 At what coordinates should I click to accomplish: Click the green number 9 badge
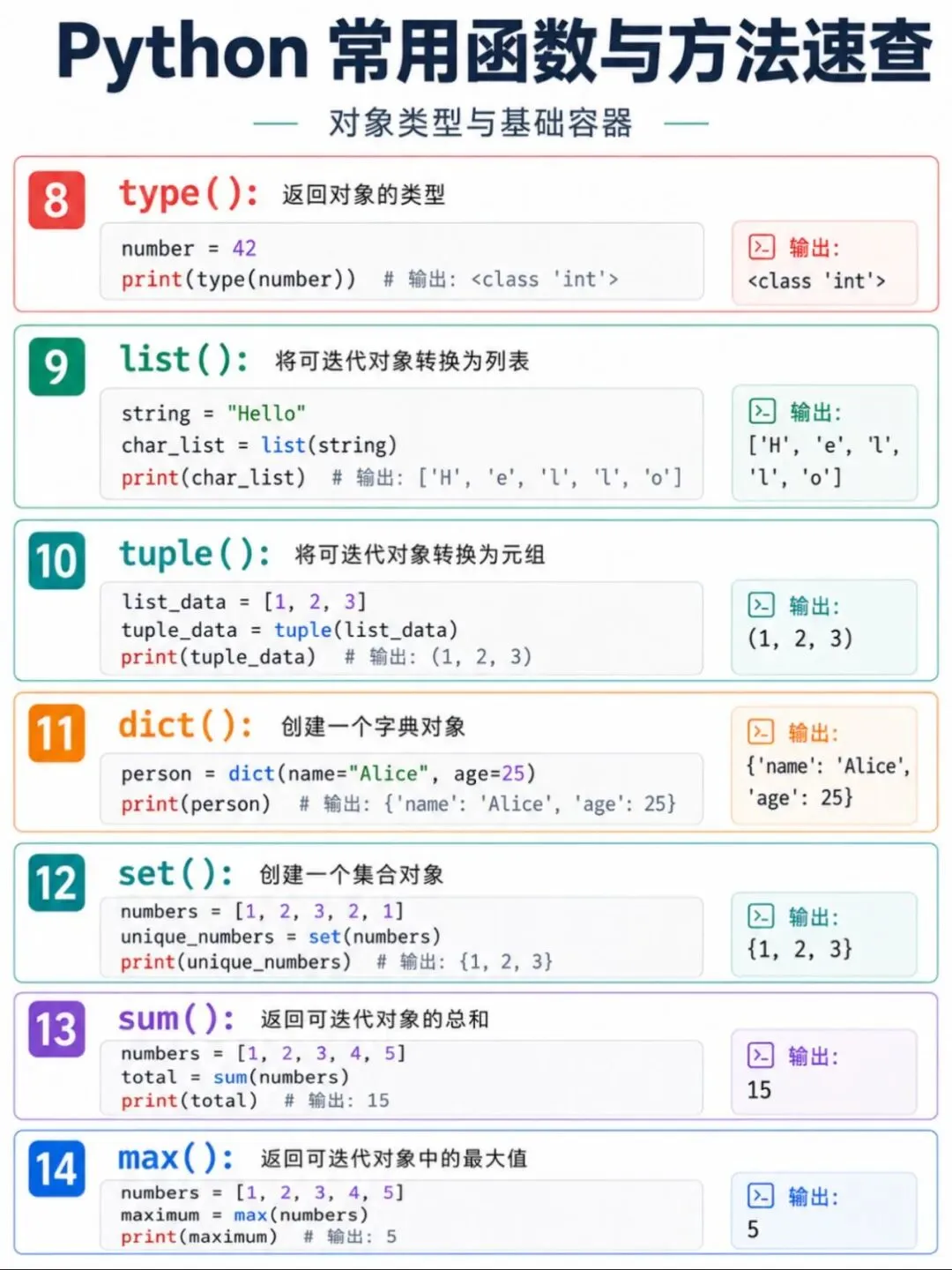pos(56,367)
